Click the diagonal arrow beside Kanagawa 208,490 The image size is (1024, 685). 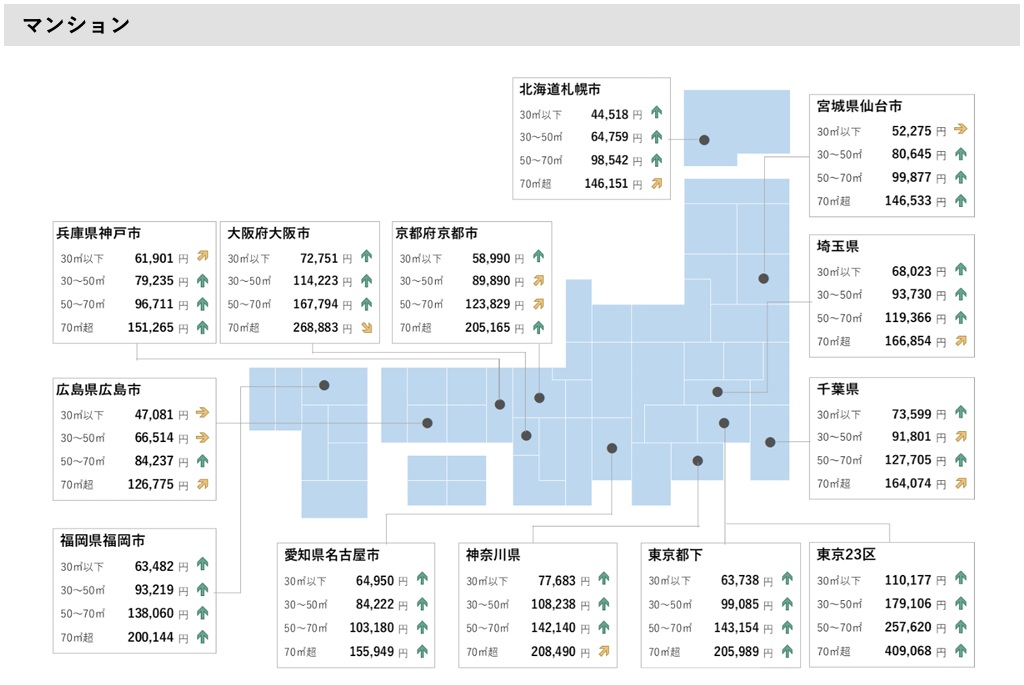tap(603, 651)
